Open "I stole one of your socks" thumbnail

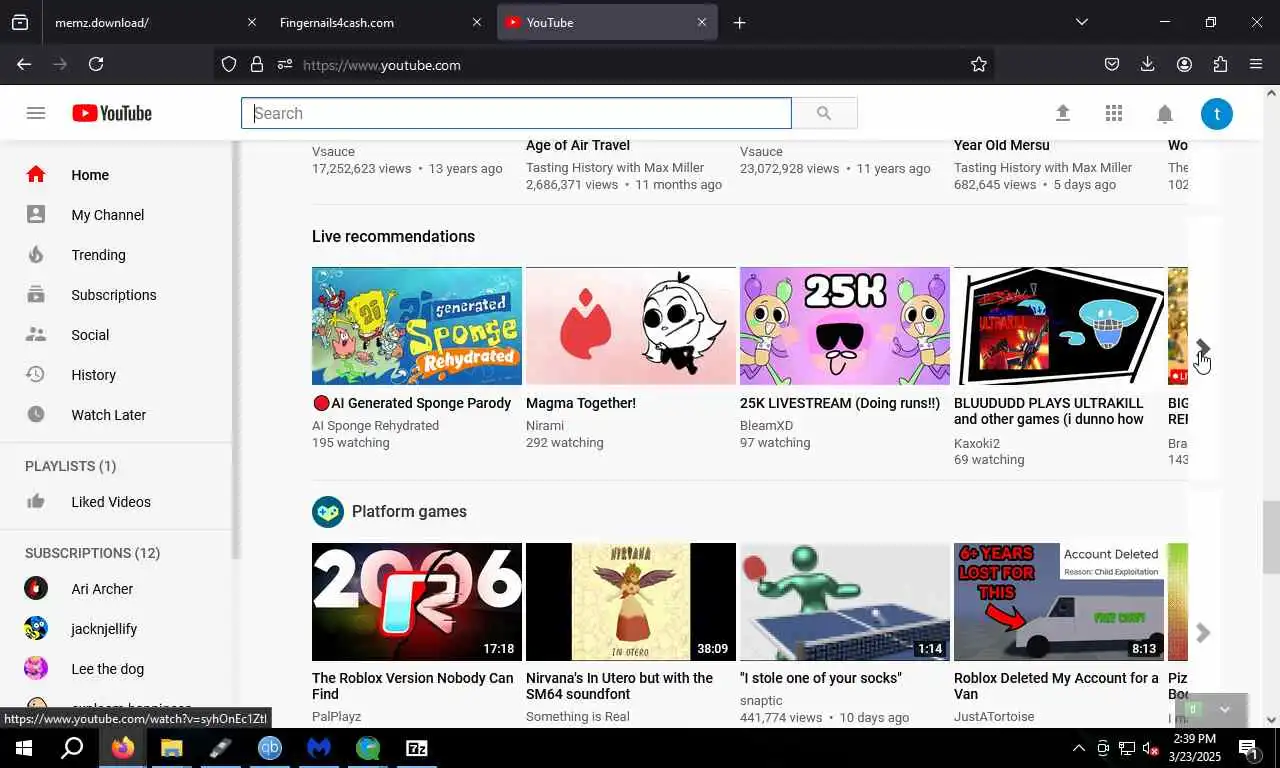point(845,602)
